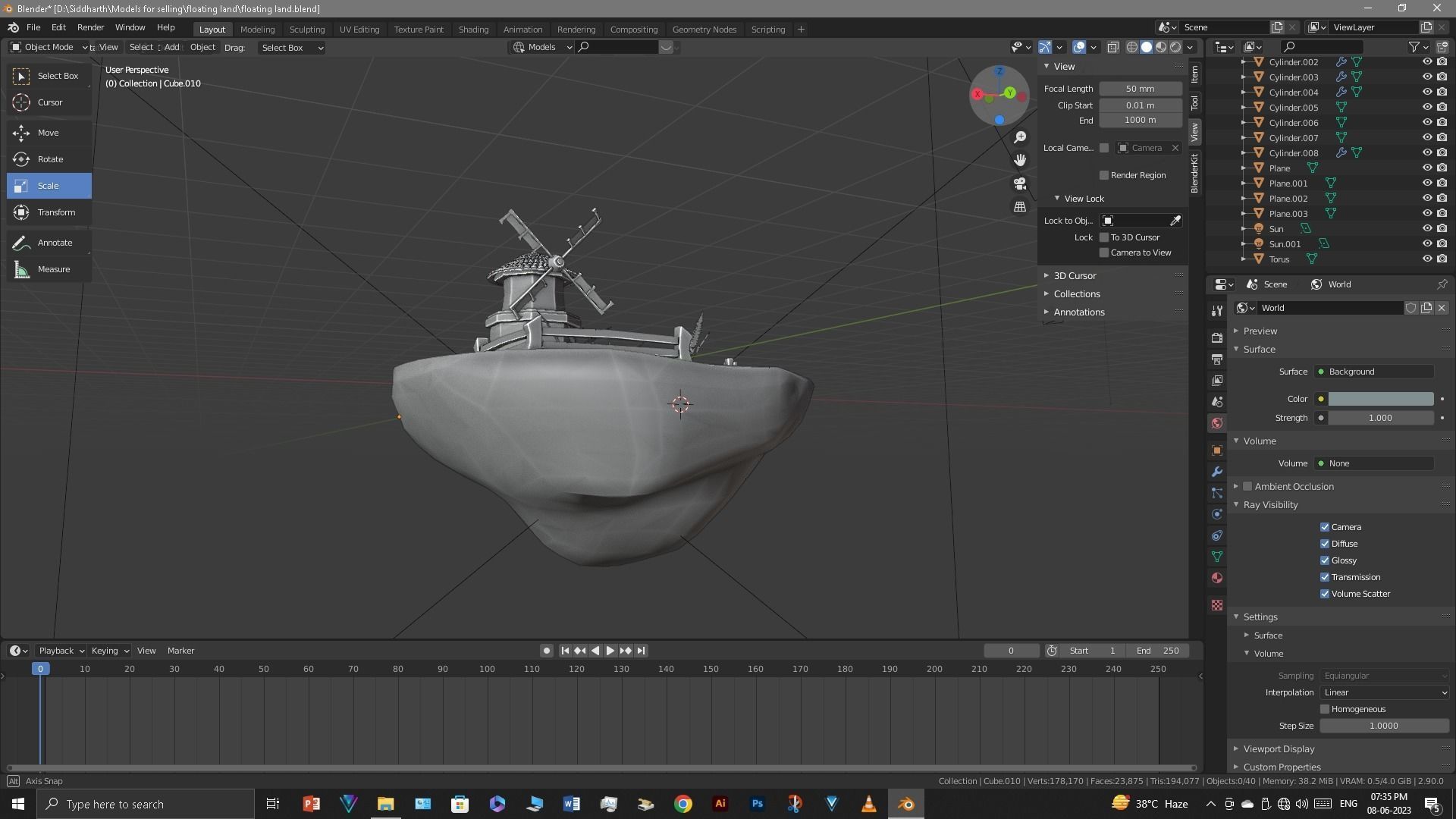Select the Scale tool
This screenshot has height=819, width=1456.
pos(49,186)
